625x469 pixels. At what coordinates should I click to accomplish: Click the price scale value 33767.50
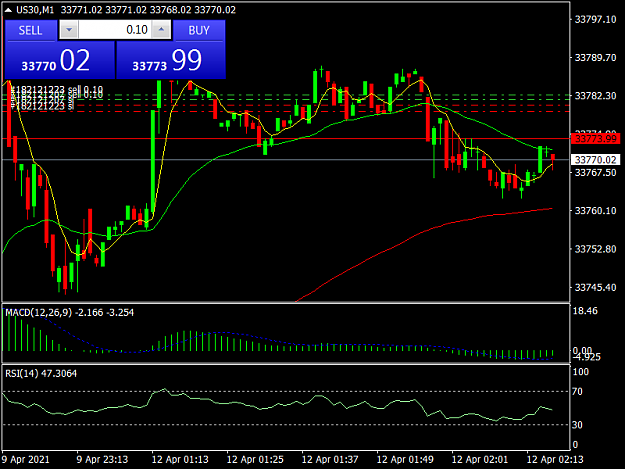click(x=595, y=173)
